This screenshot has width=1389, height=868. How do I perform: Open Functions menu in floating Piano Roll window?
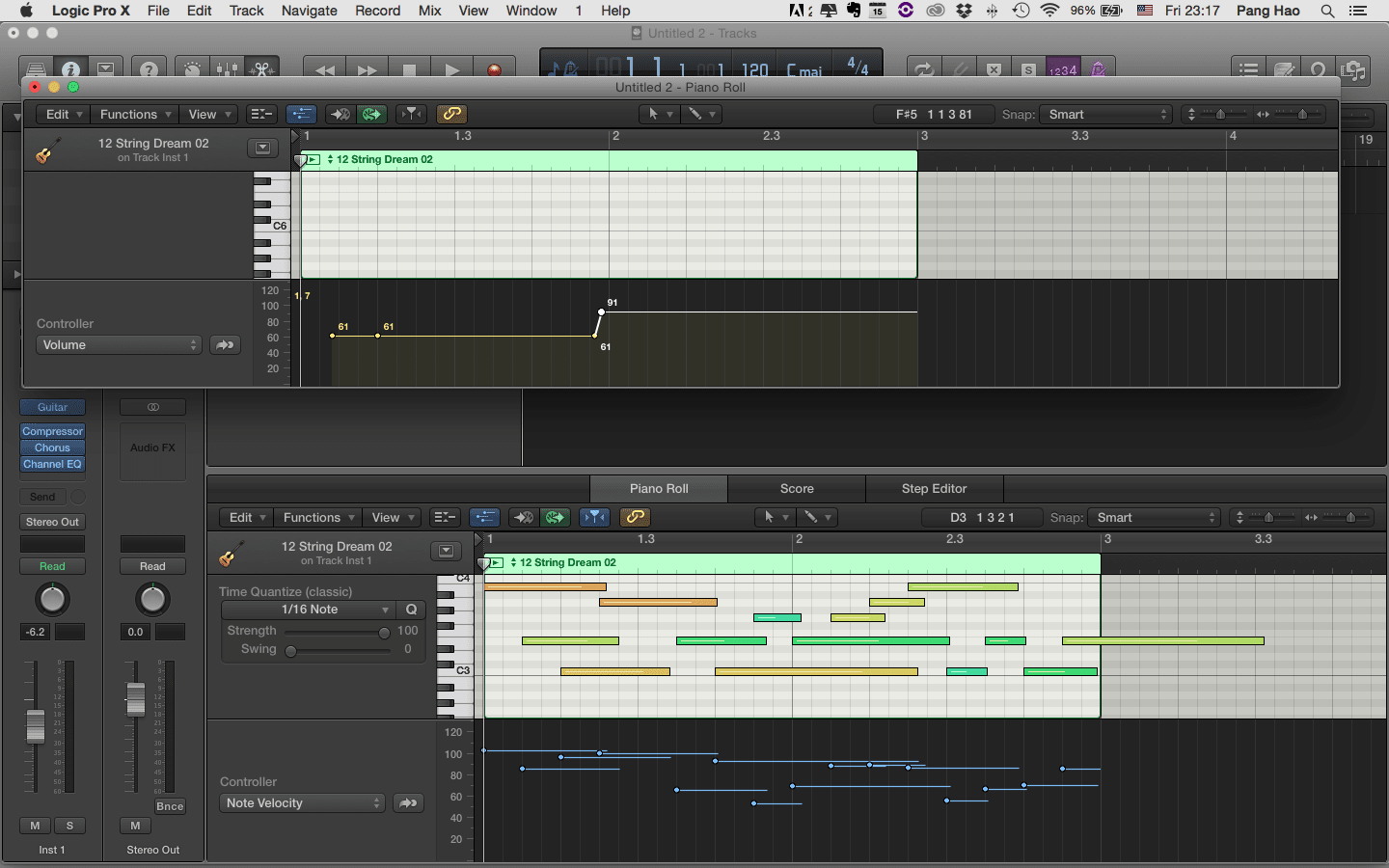click(135, 114)
